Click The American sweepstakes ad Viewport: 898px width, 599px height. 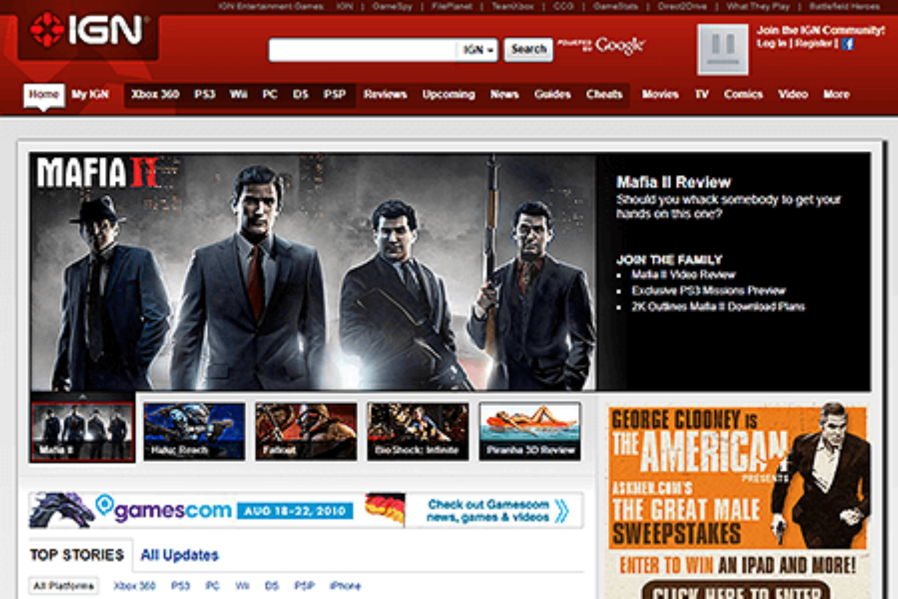click(738, 502)
